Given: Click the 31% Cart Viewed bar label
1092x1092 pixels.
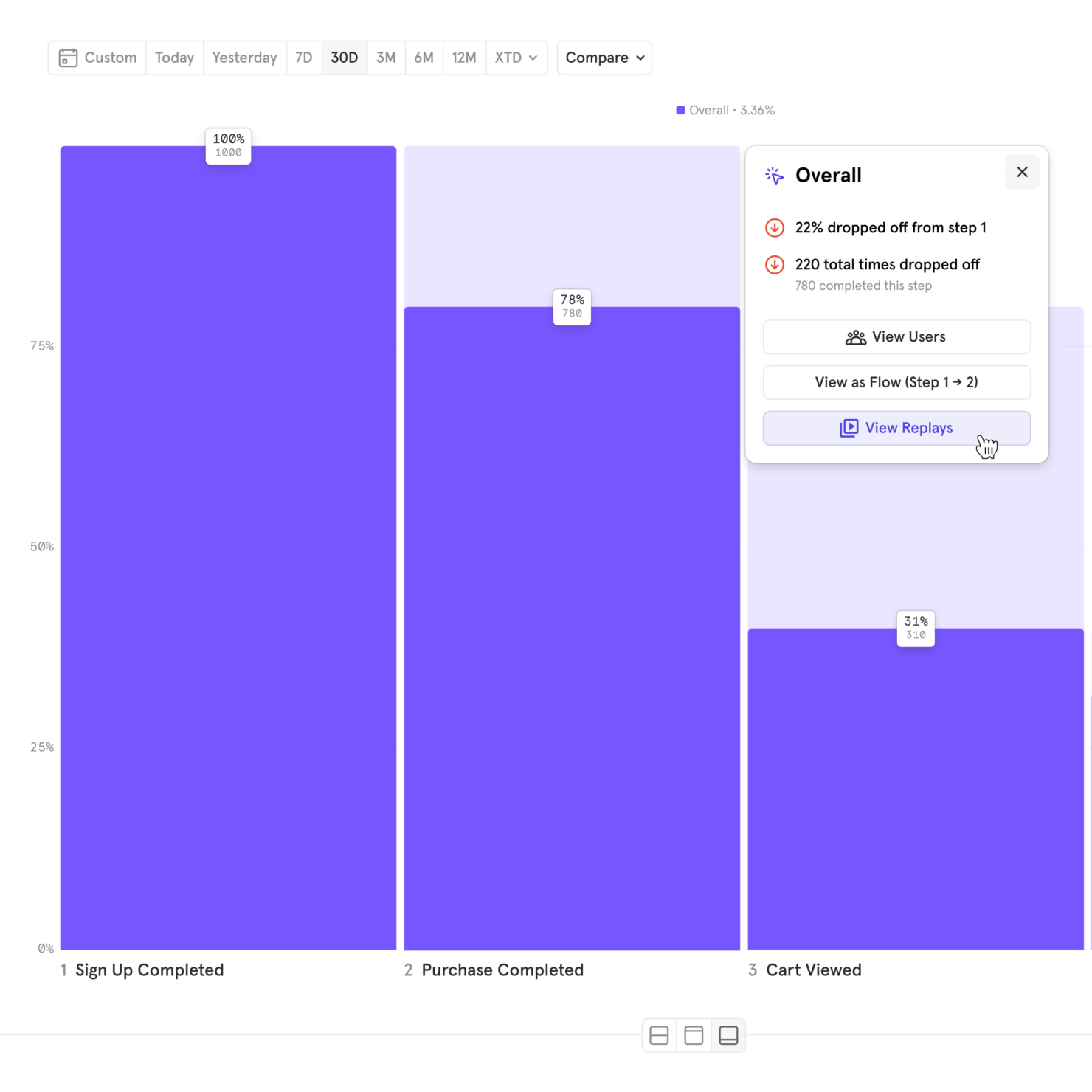Looking at the screenshot, I should pos(916,628).
